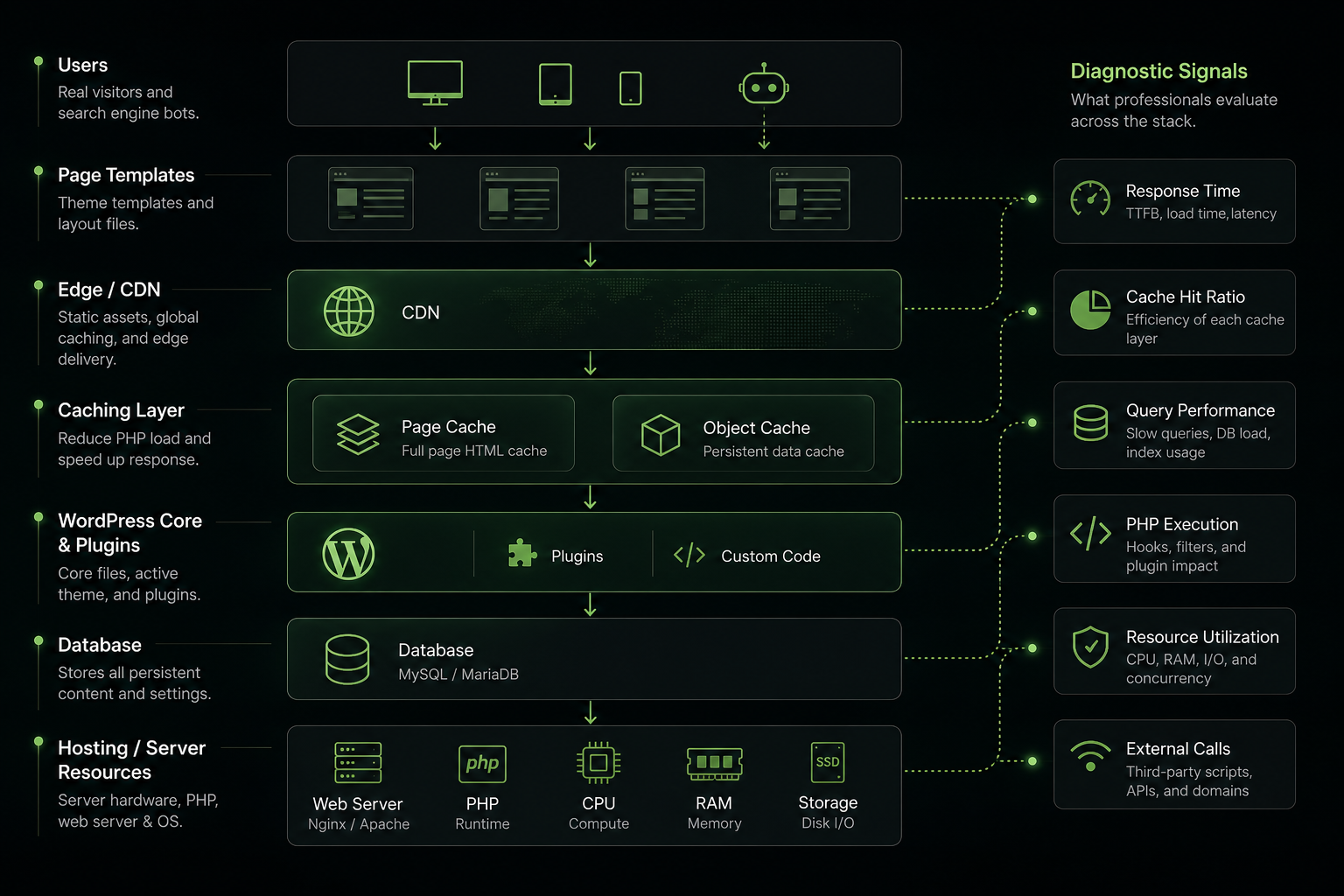
Task: Select the "Full page HTML cache" text
Action: coord(474,451)
